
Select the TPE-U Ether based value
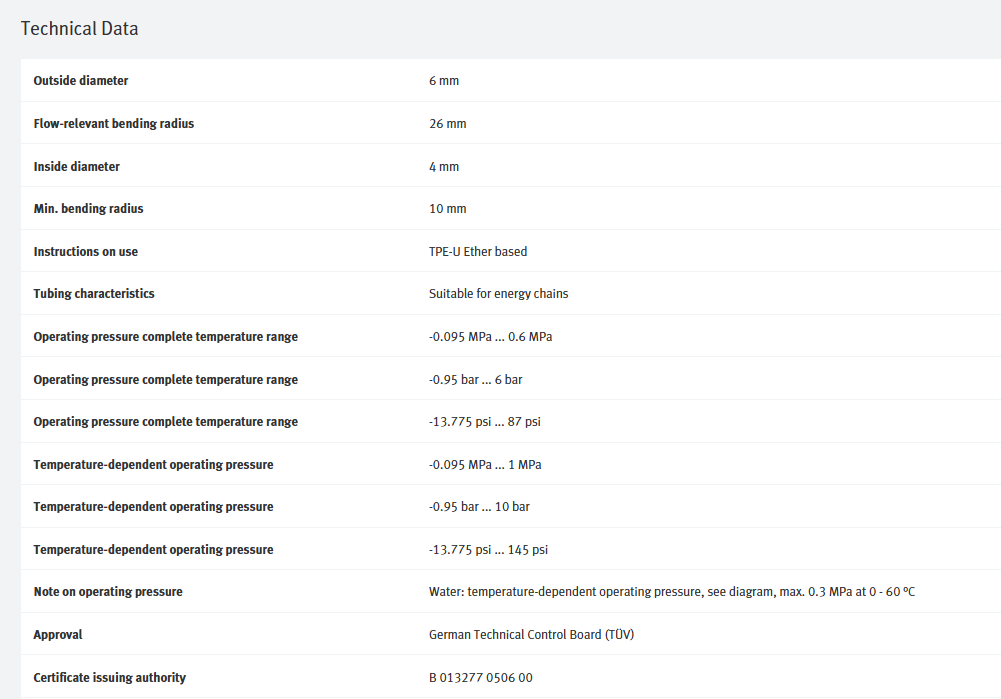click(x=478, y=252)
